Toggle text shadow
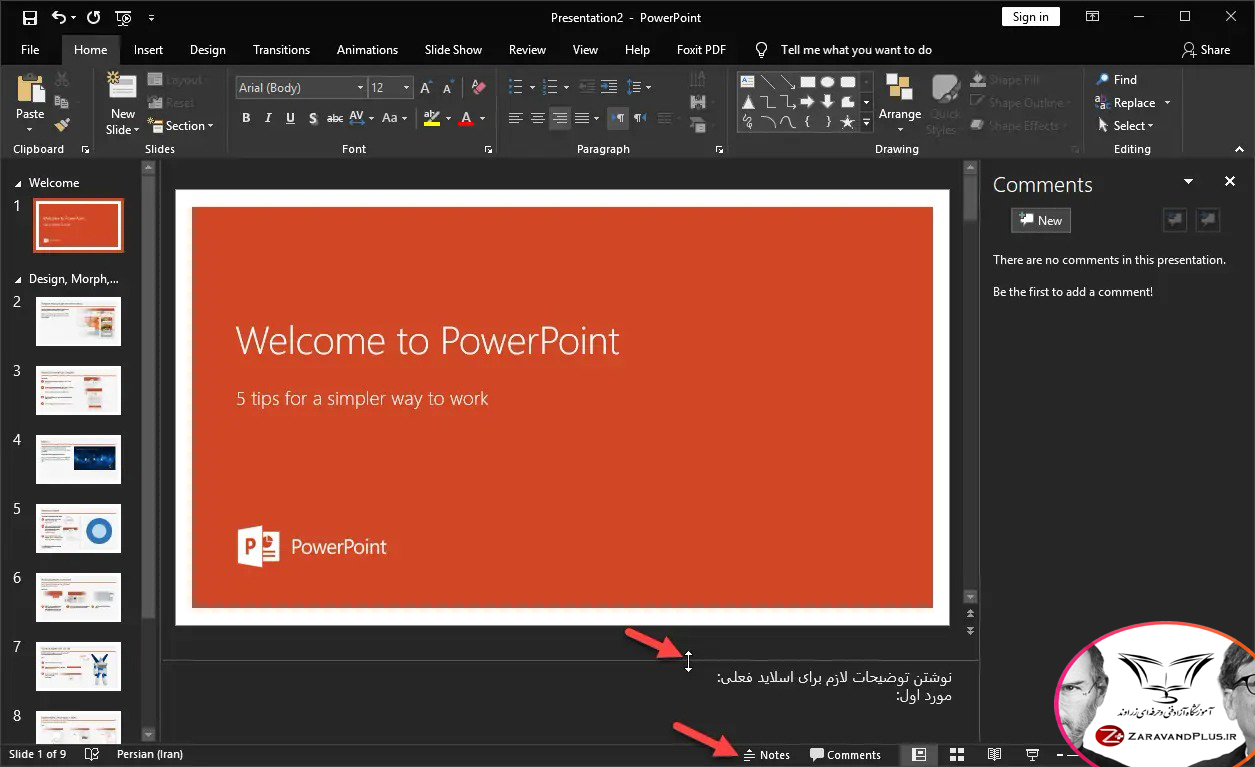This screenshot has height=767, width=1255. coord(313,118)
